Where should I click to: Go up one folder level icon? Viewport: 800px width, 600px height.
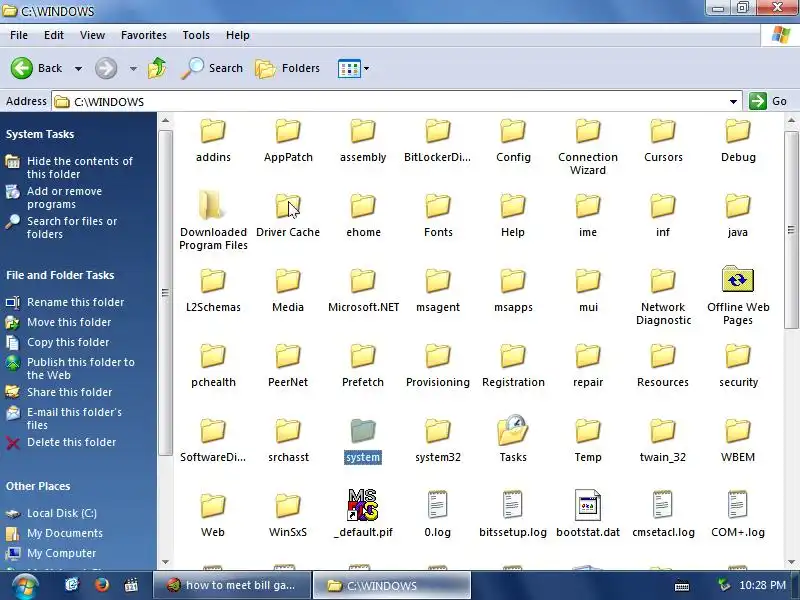click(157, 68)
